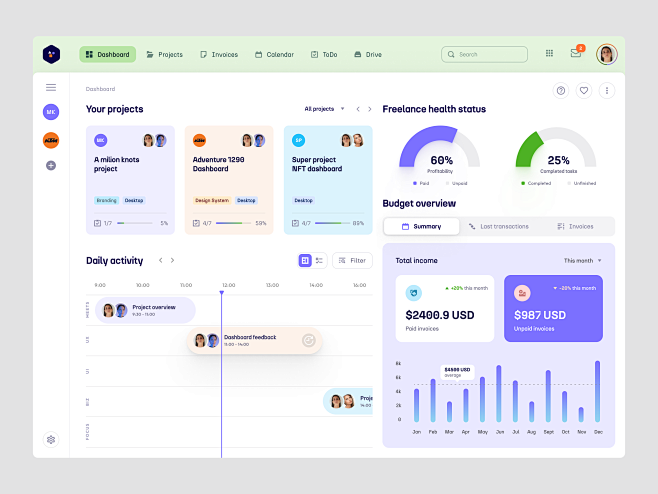Go to previous day in Daily activity
Image resolution: width=658 pixels, height=494 pixels.
click(x=160, y=260)
